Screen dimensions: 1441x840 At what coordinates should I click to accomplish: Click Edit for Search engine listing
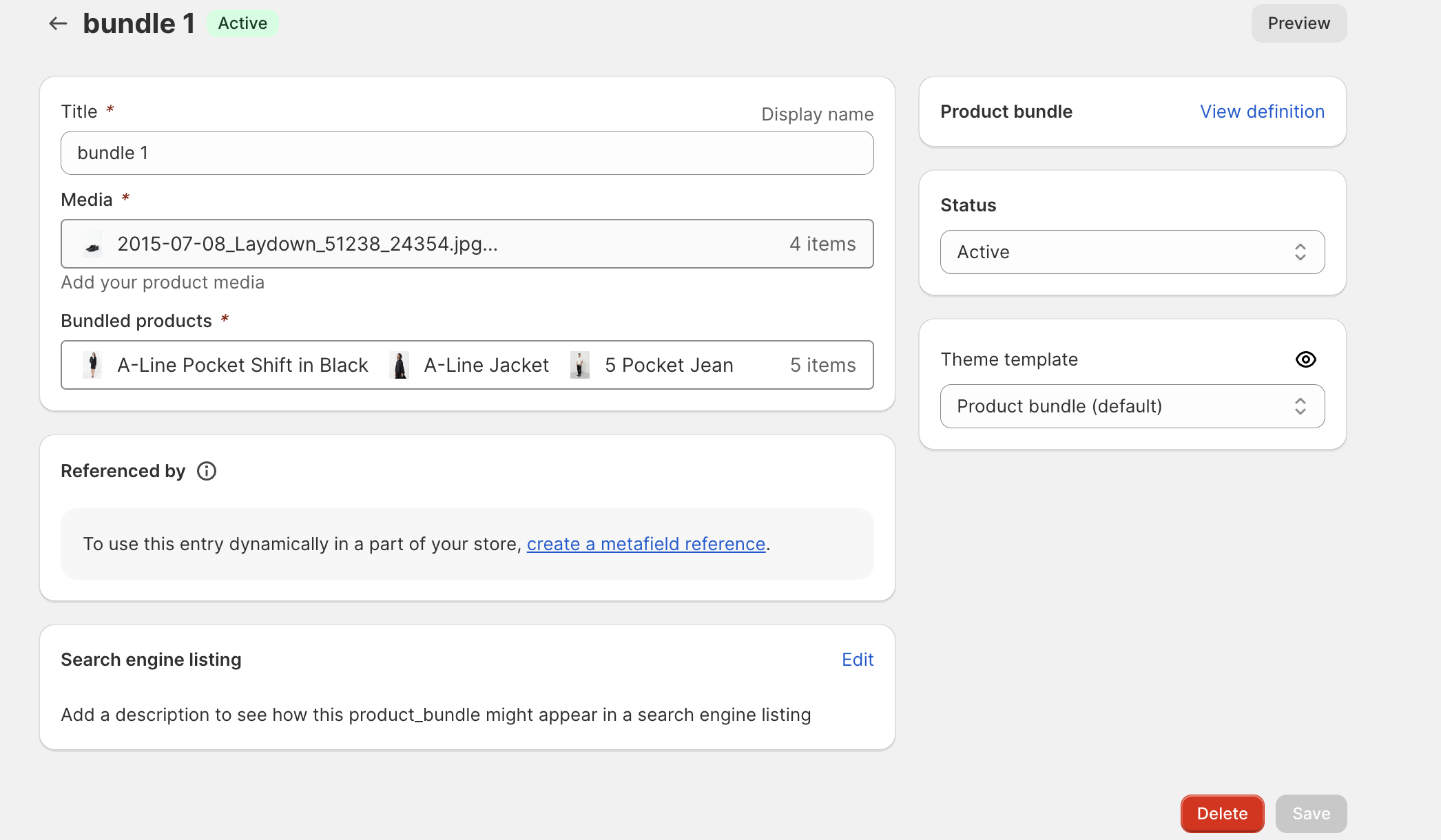point(858,659)
